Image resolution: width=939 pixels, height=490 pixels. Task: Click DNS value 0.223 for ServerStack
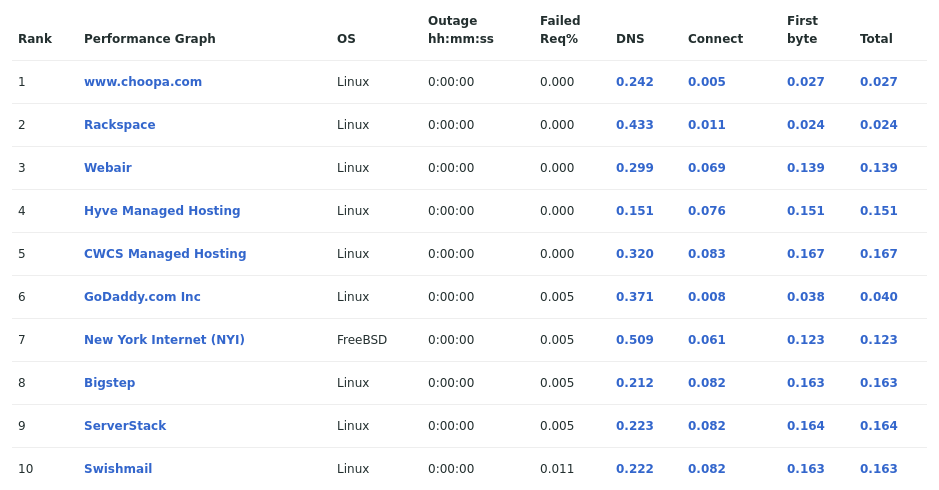tap(635, 426)
